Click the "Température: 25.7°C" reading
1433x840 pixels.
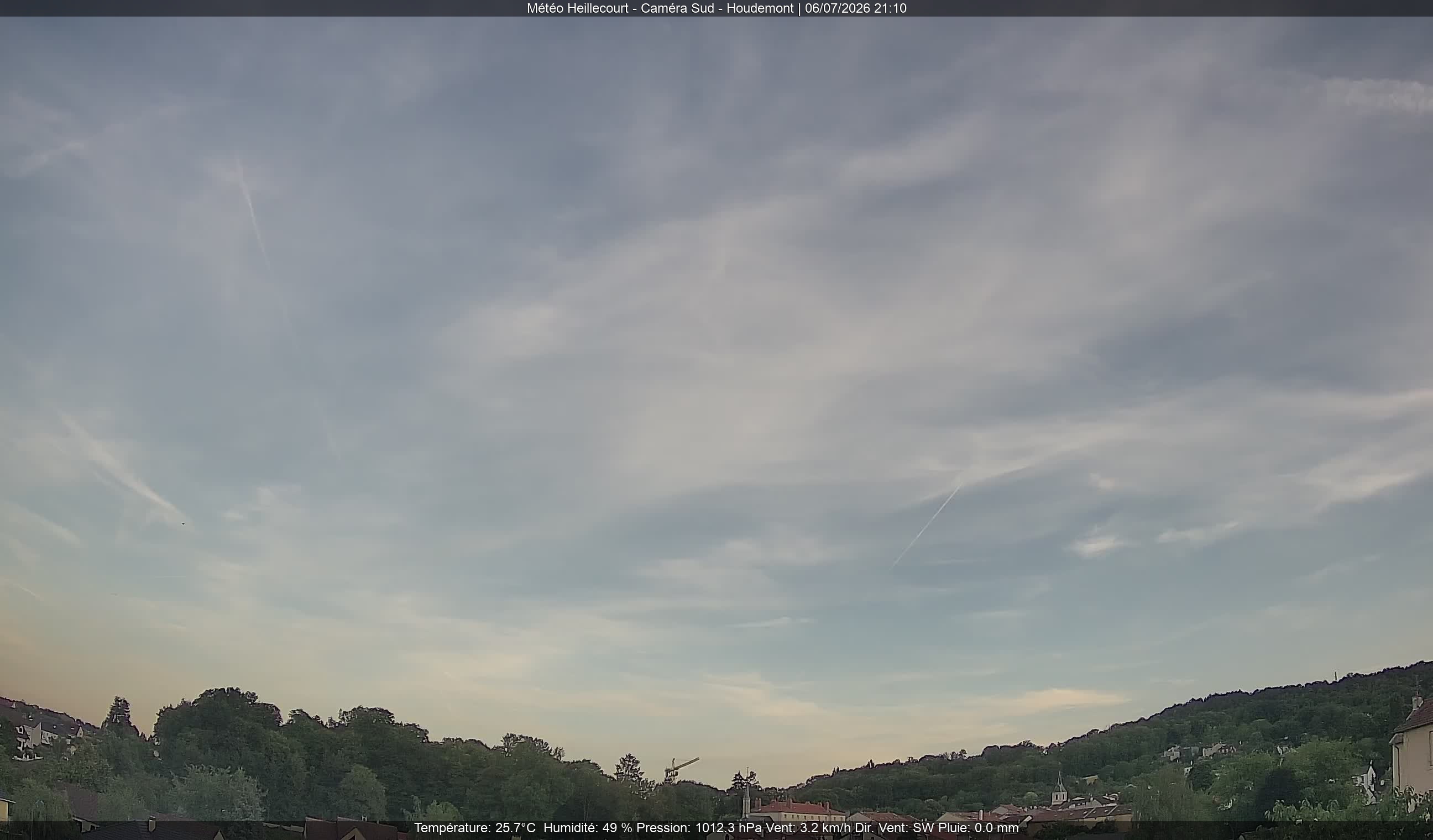(474, 828)
